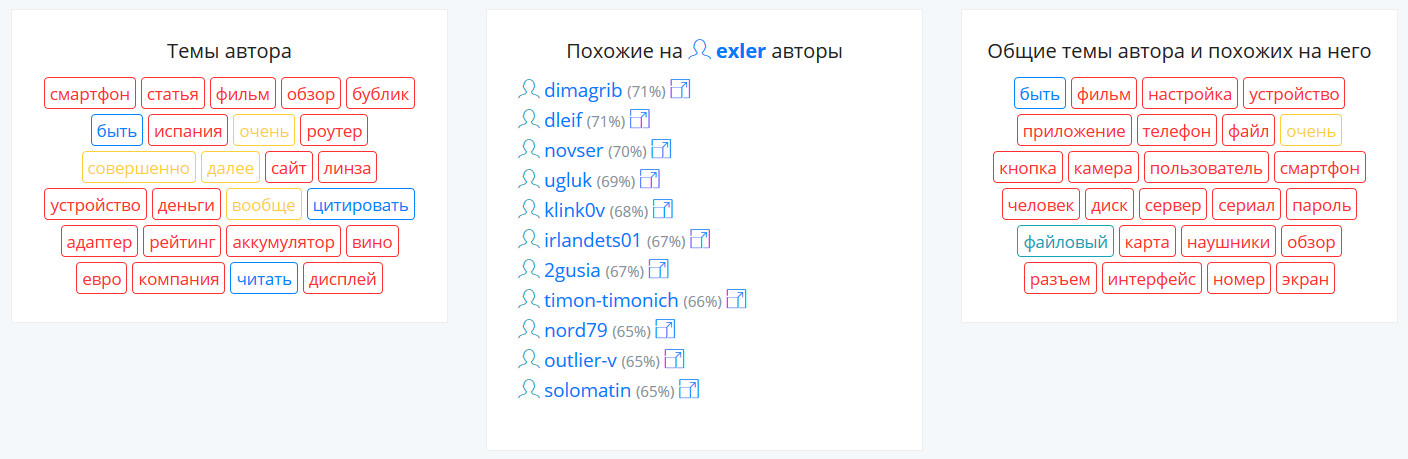Click the external link icon next to klink0v
Viewport: 1408px width, 459px height.
[x=662, y=210]
